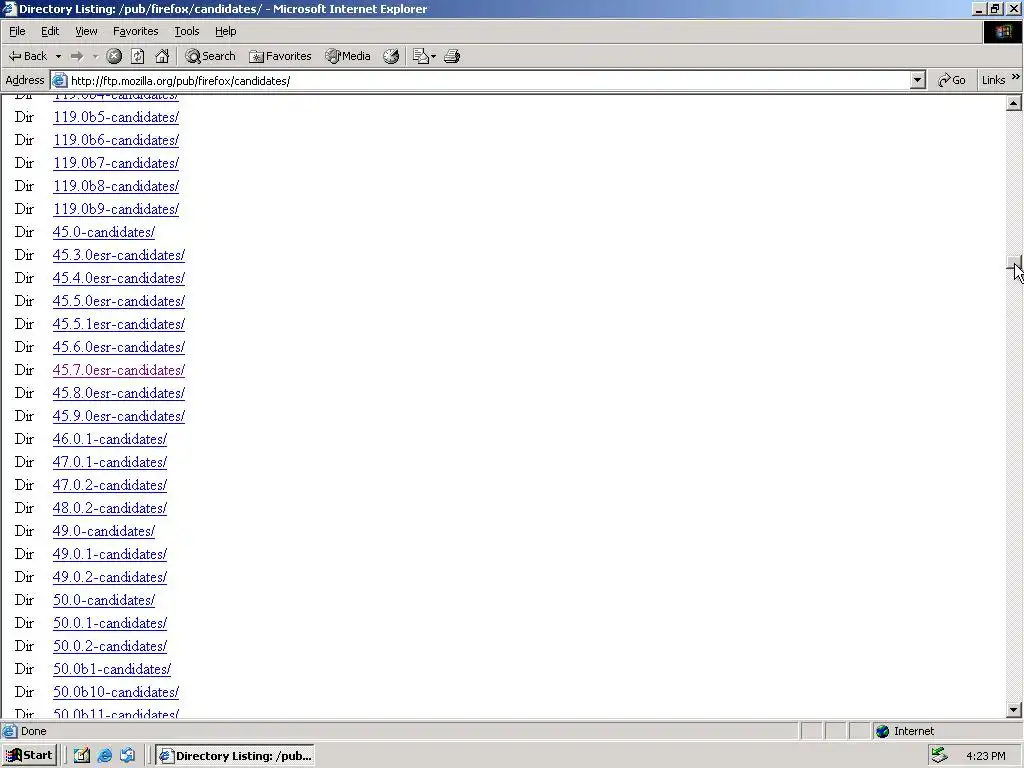The width and height of the screenshot is (1024, 768).
Task: Expand the Address bar dropdown list
Action: coord(918,80)
